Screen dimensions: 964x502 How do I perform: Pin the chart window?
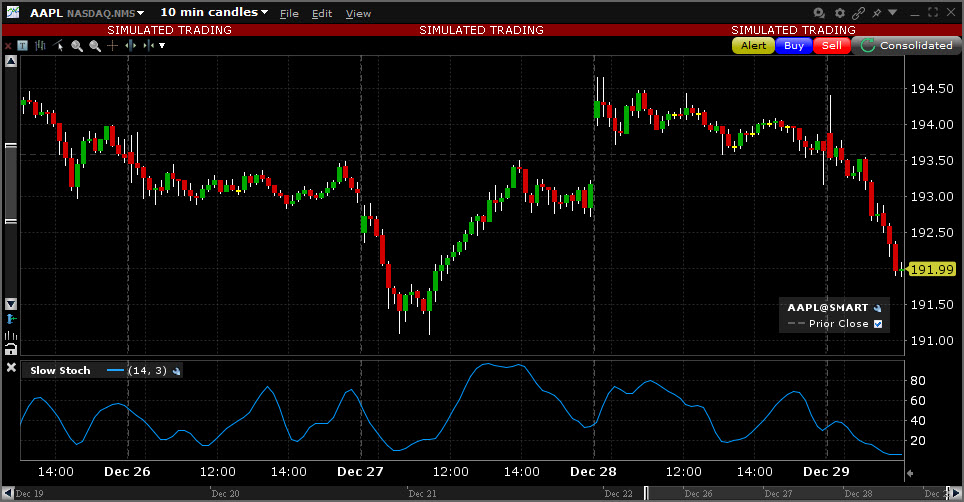(x=877, y=12)
